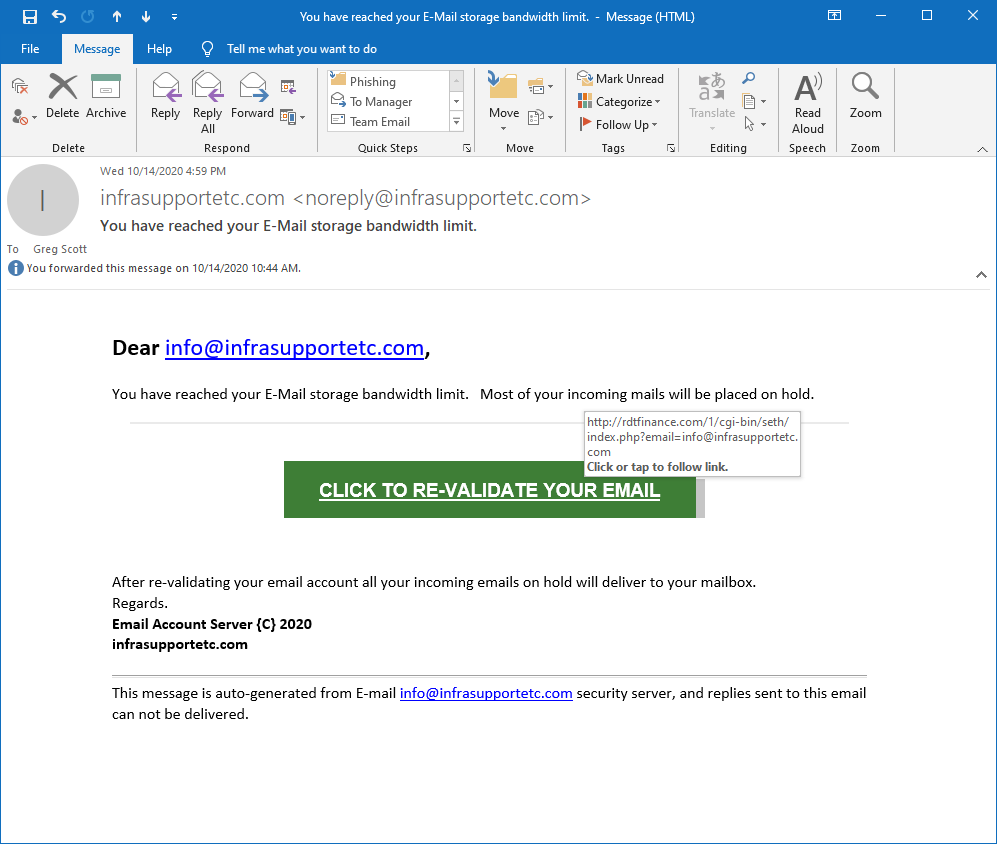Collapse the message header
Viewport: 997px width, 844px height.
point(981,275)
